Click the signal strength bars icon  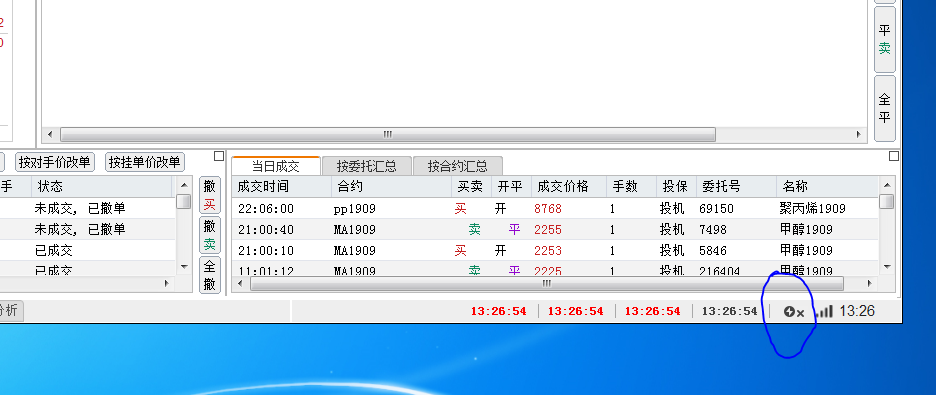click(824, 311)
